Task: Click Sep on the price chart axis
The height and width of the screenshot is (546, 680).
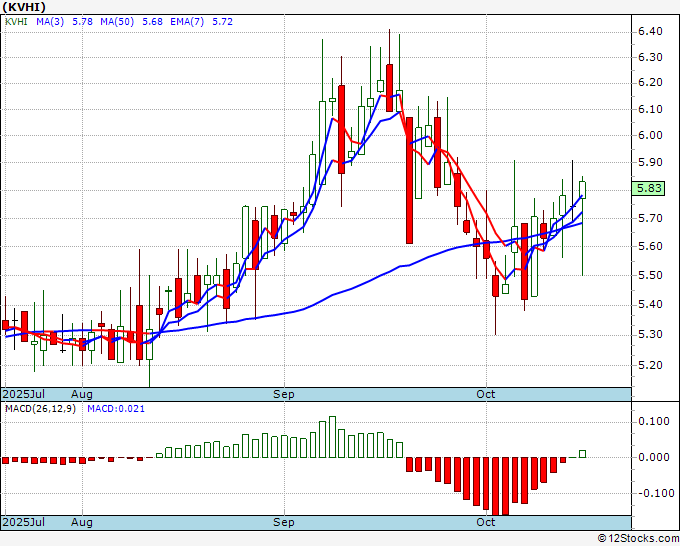Action: coord(284,394)
